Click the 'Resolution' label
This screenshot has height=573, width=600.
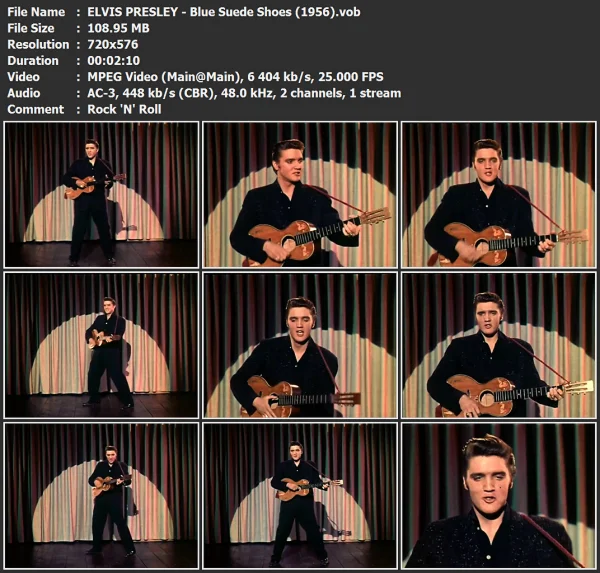pos(38,44)
